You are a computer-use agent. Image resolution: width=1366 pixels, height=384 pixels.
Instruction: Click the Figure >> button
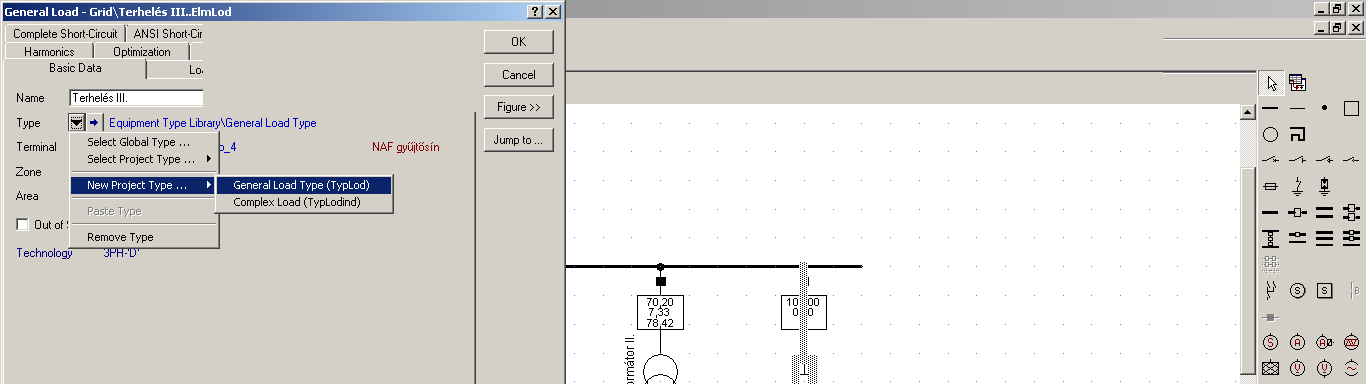(518, 107)
